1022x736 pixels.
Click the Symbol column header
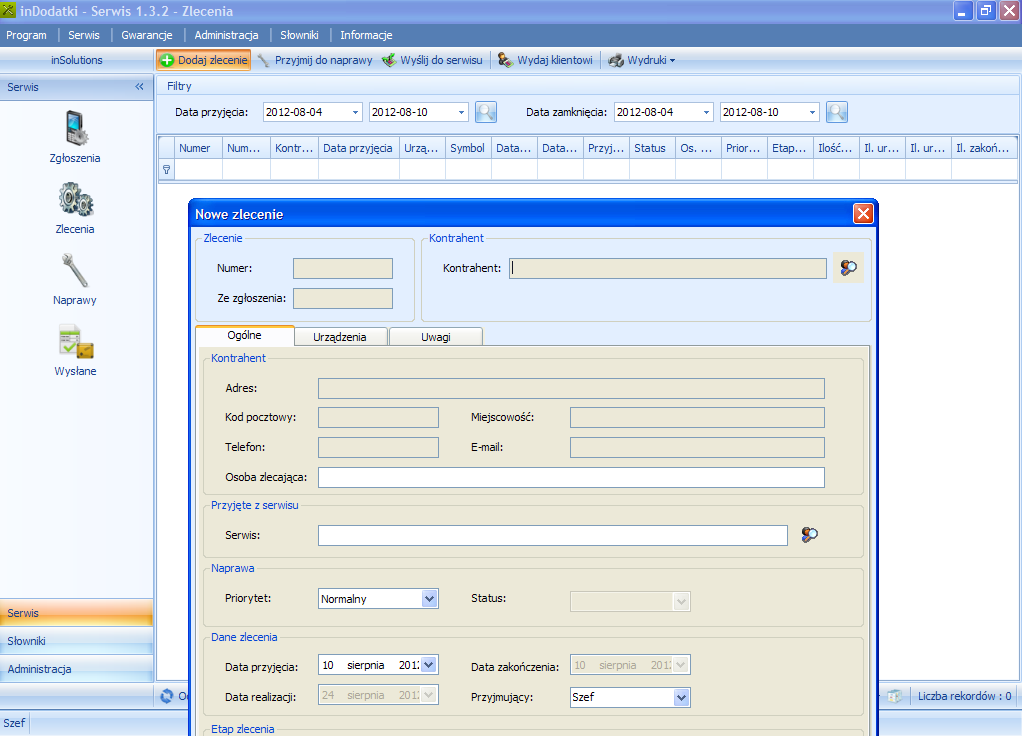click(x=468, y=148)
